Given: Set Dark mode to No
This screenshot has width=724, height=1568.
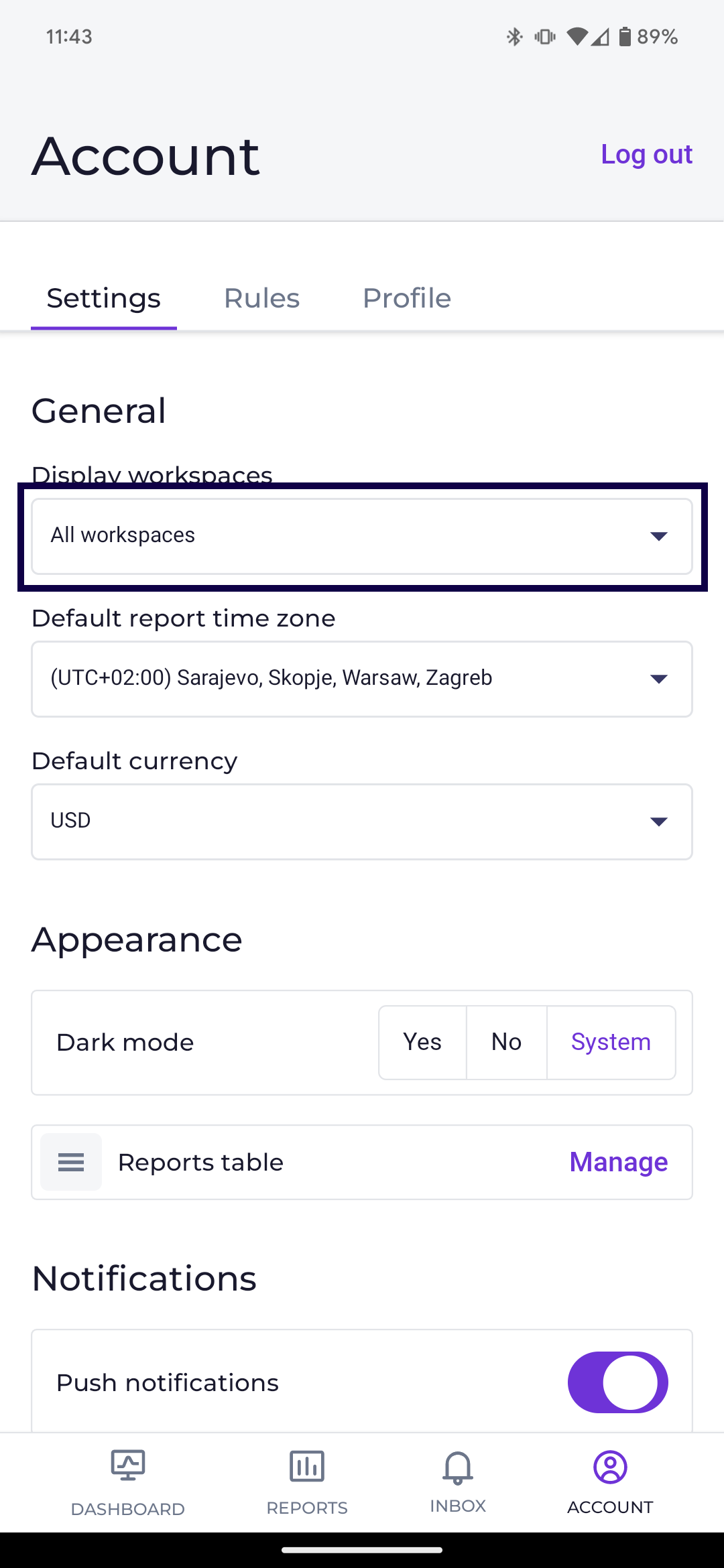Looking at the screenshot, I should 506,1042.
